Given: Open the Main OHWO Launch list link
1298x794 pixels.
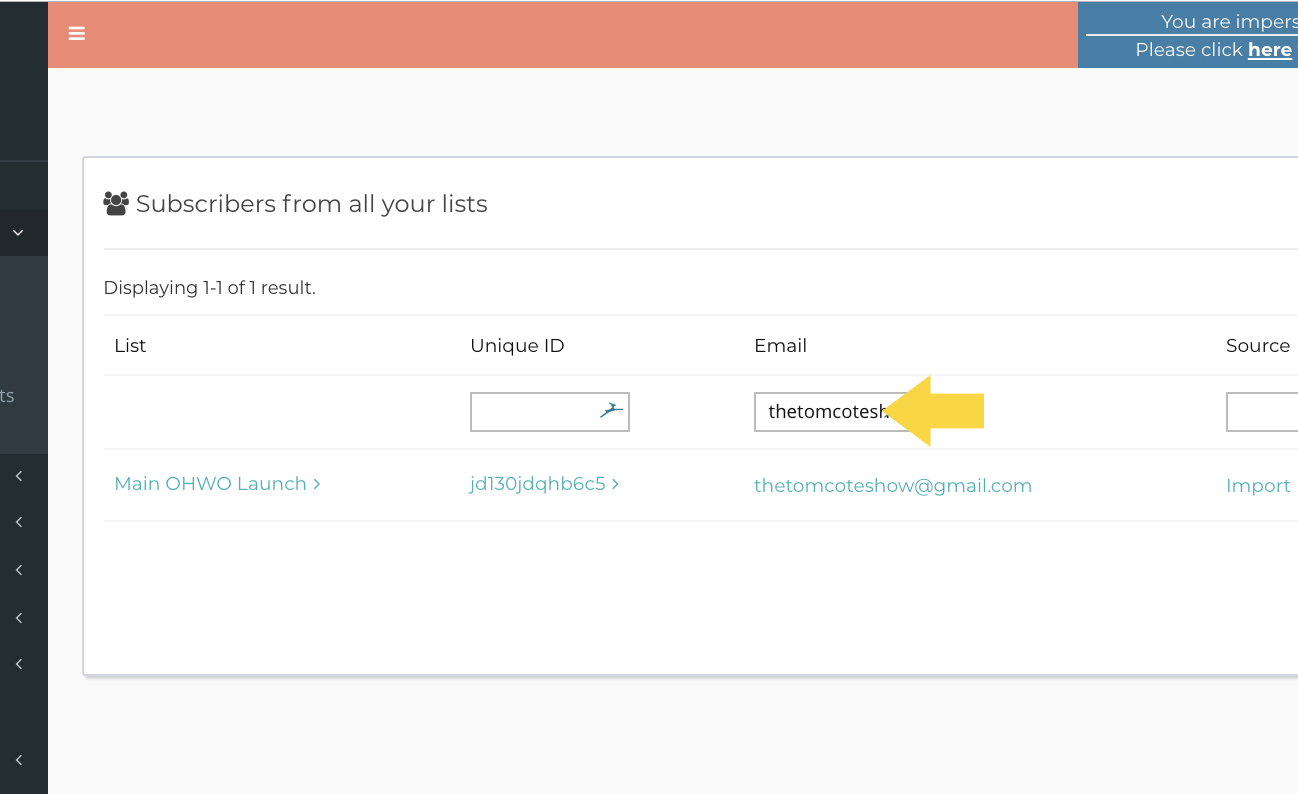Looking at the screenshot, I should point(210,484).
